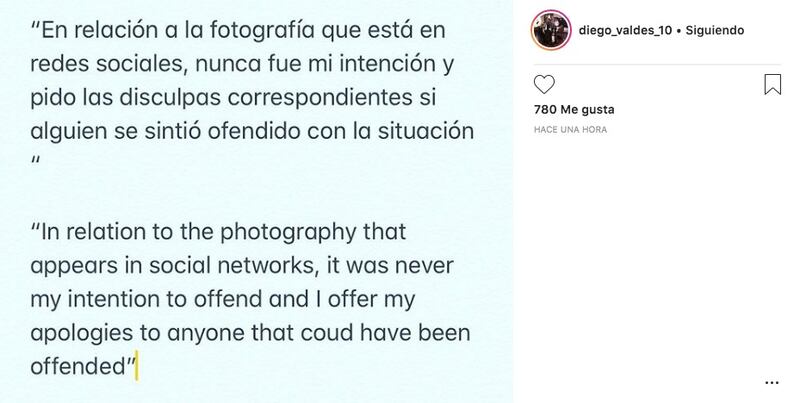800x403 pixels.
Task: Click the misspelled word 'coud' in the post
Action: click(x=328, y=333)
